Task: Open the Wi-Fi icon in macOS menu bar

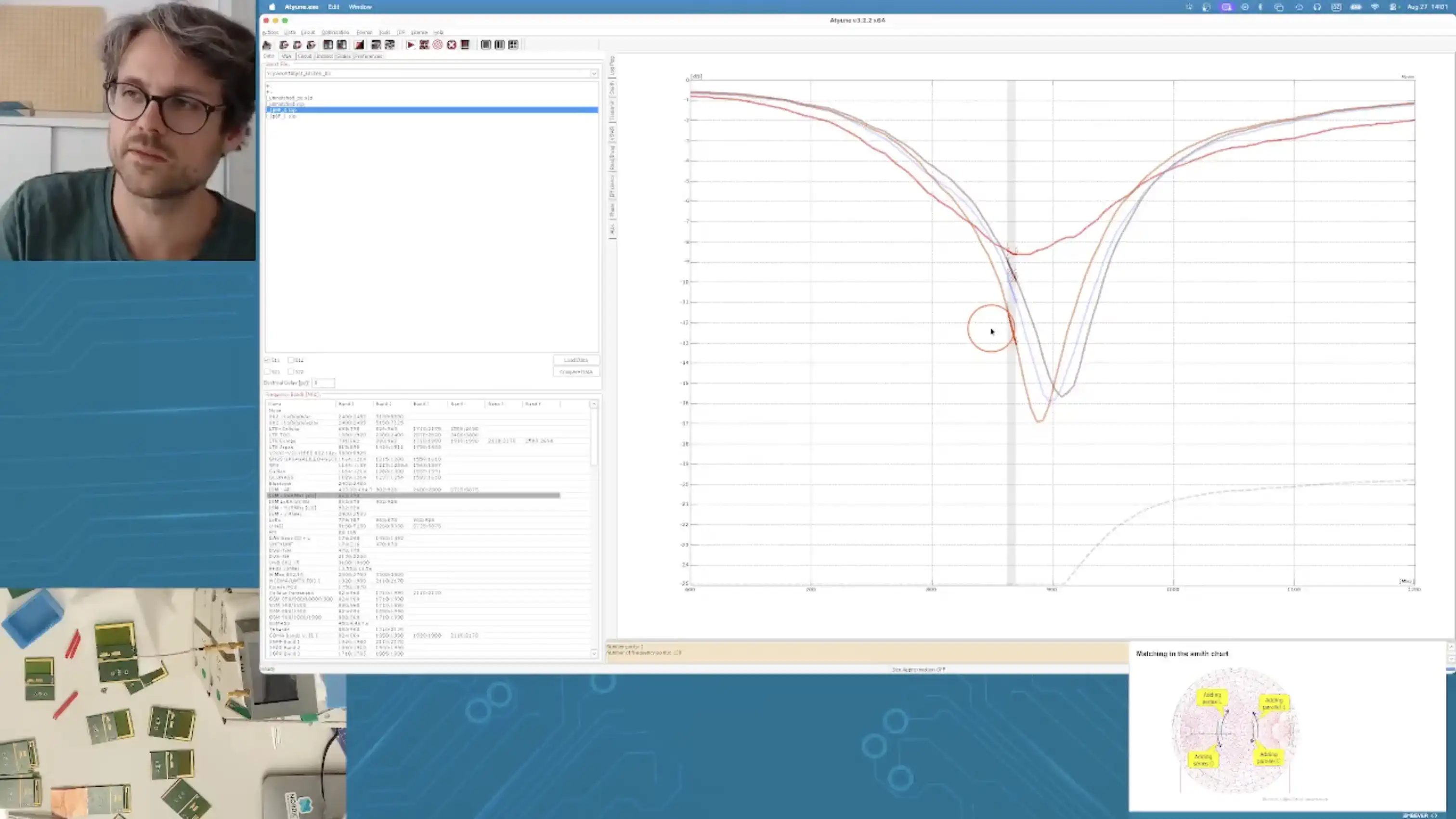Action: tap(1375, 7)
